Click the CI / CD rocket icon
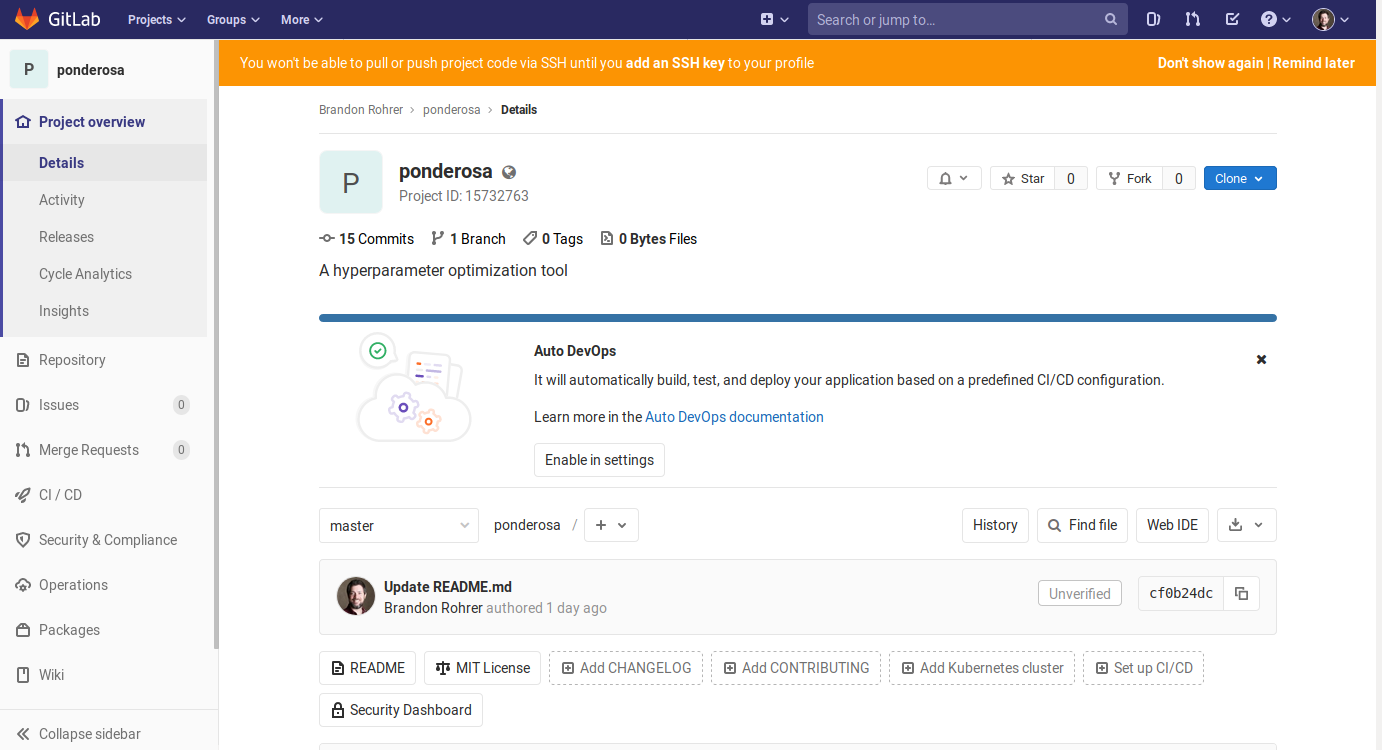This screenshot has height=750, width=1382. [23, 495]
